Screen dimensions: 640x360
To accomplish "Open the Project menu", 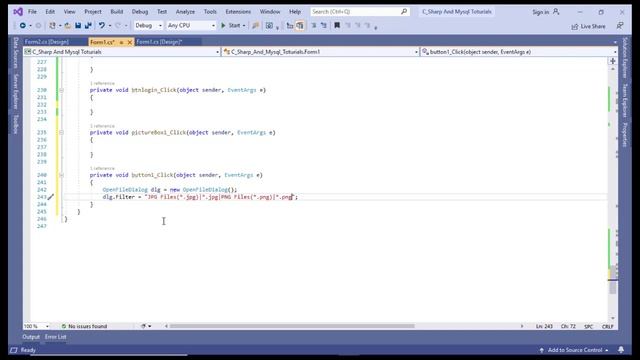I will coord(93,11).
